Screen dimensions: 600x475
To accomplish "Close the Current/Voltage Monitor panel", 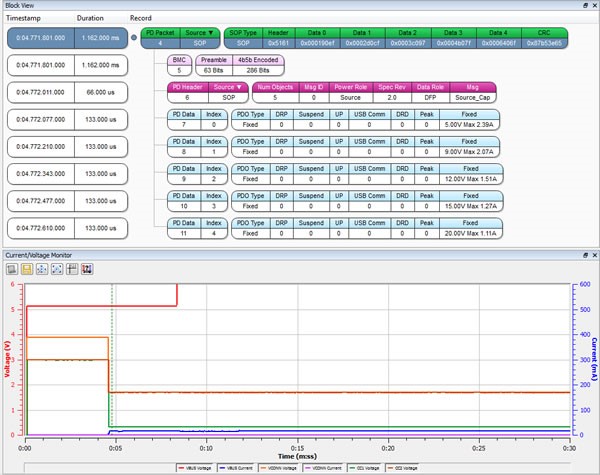I will coord(595,255).
